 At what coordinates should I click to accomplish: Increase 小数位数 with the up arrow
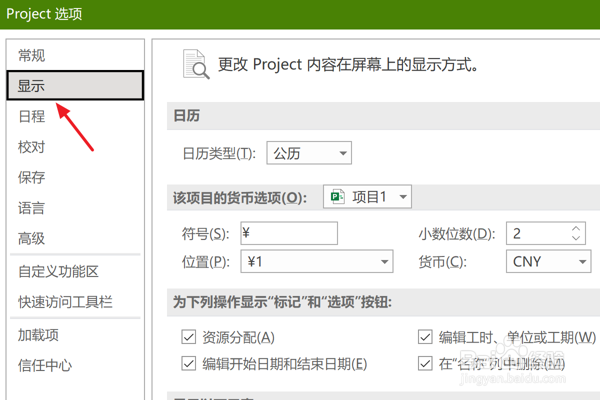coord(576,229)
